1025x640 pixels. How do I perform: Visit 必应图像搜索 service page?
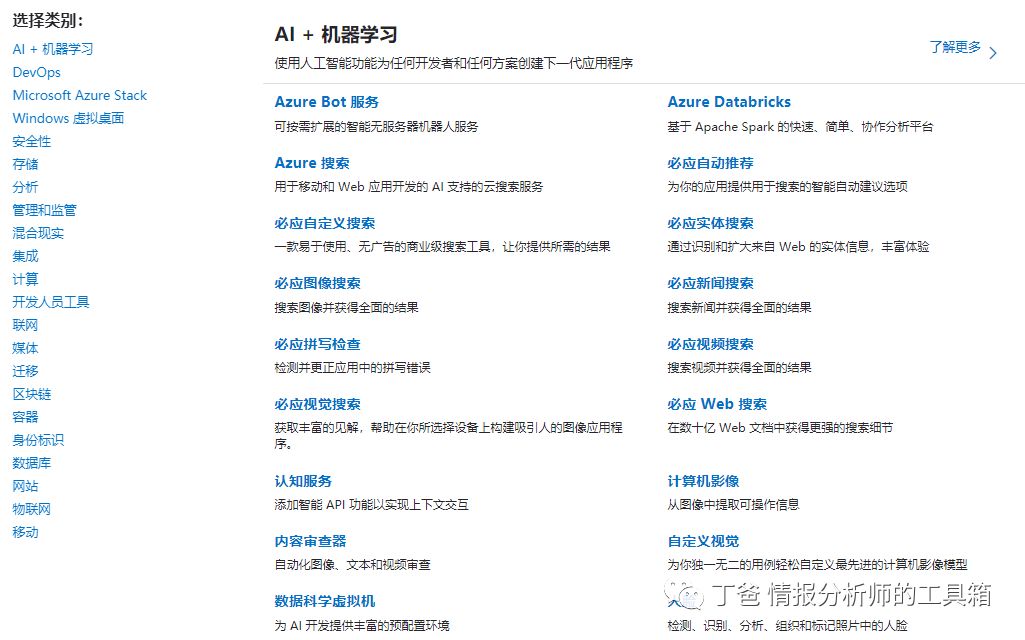click(318, 283)
